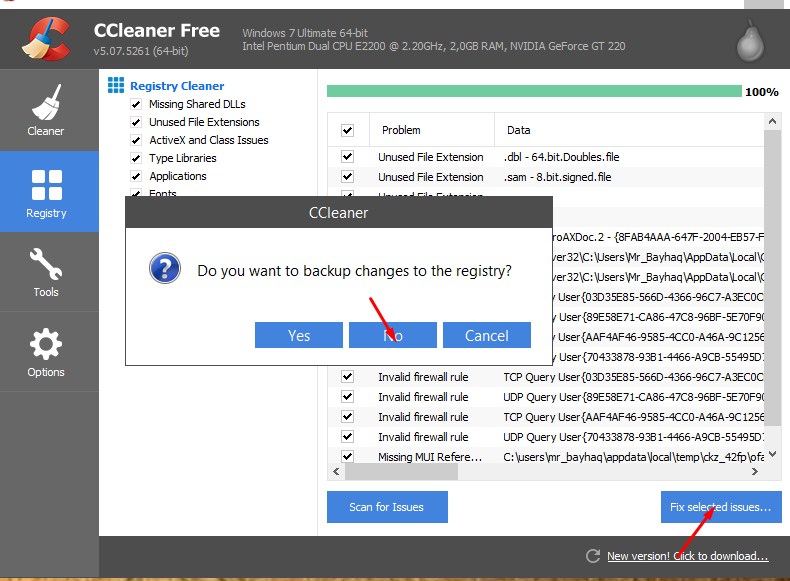Screen dimensions: 790x581
Task: Open the Tools wrench section
Action: pos(46,272)
